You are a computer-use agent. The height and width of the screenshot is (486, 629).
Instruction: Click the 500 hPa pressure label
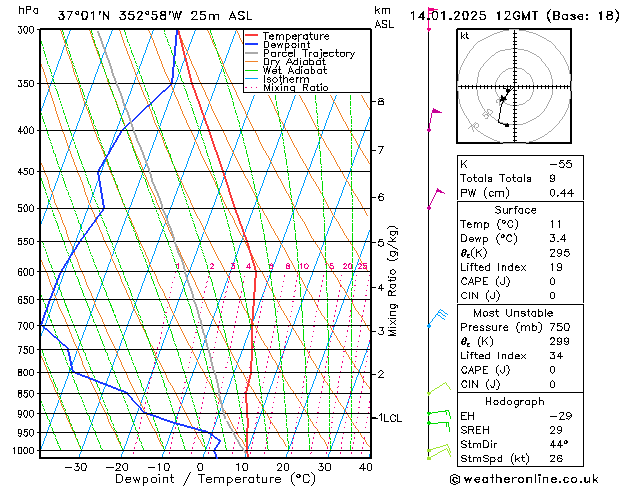pyautogui.click(x=28, y=209)
